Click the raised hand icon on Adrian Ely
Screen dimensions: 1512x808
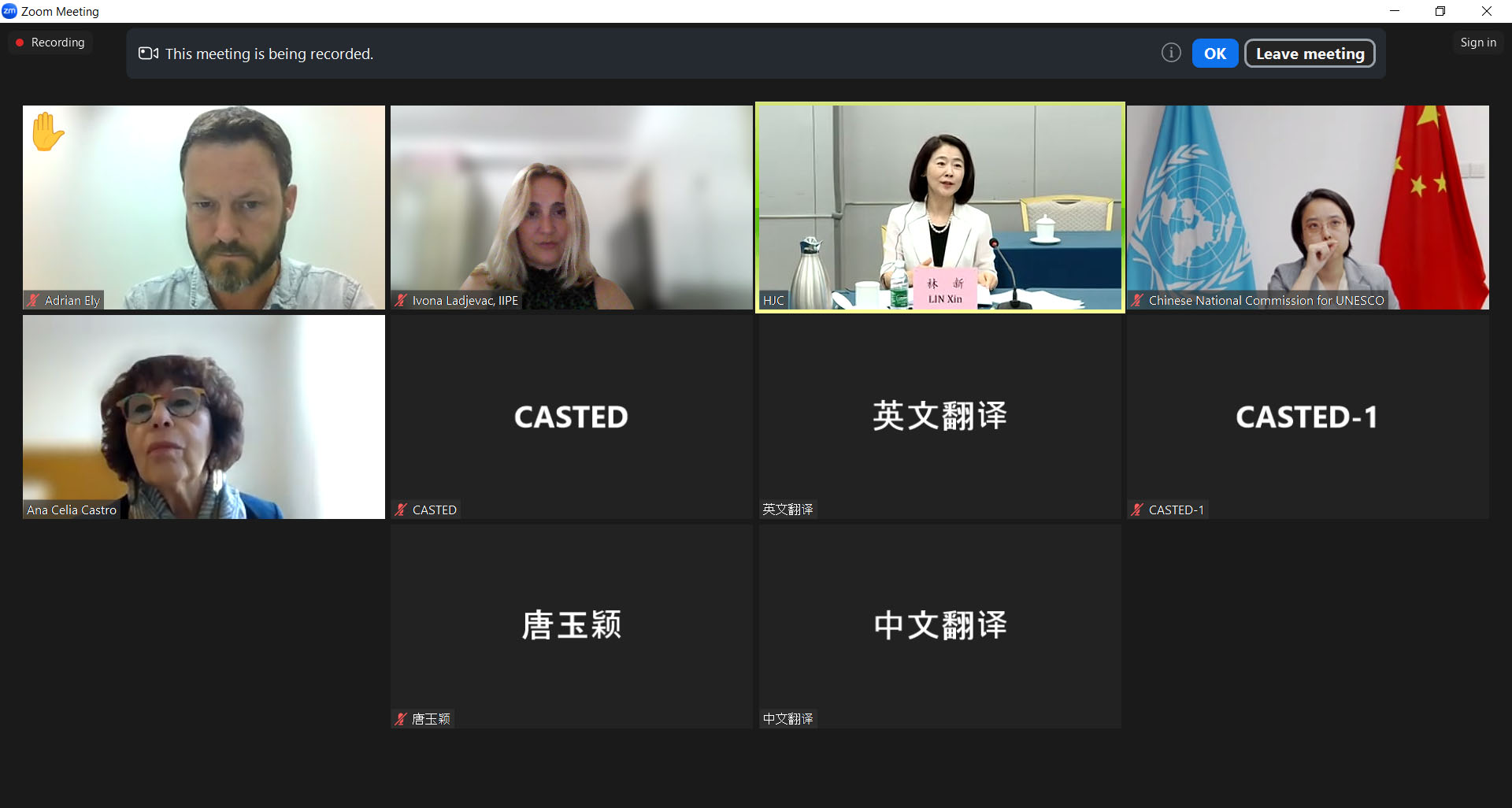click(x=47, y=131)
